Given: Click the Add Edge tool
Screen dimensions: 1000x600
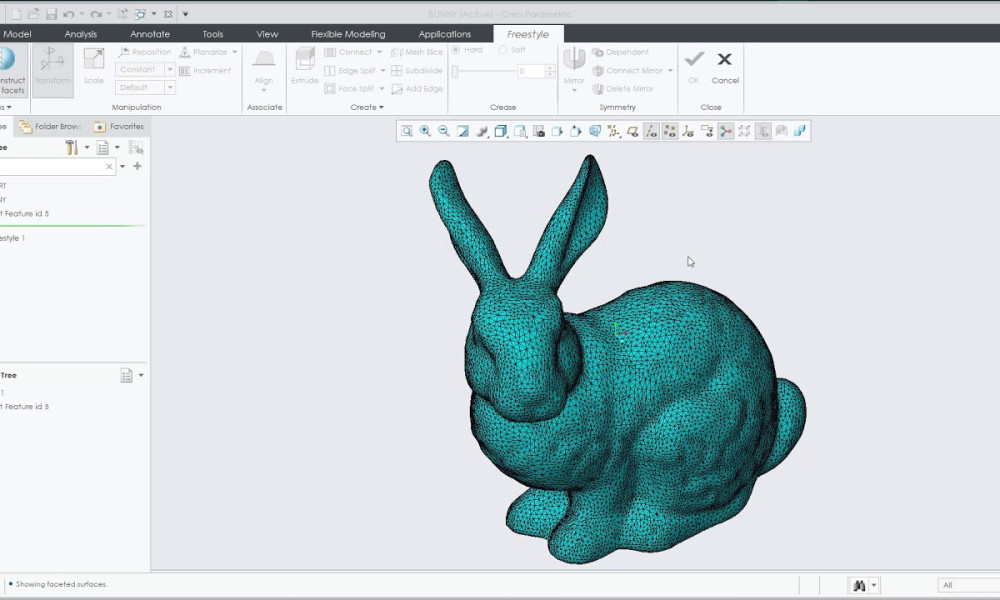Looking at the screenshot, I should (x=417, y=89).
